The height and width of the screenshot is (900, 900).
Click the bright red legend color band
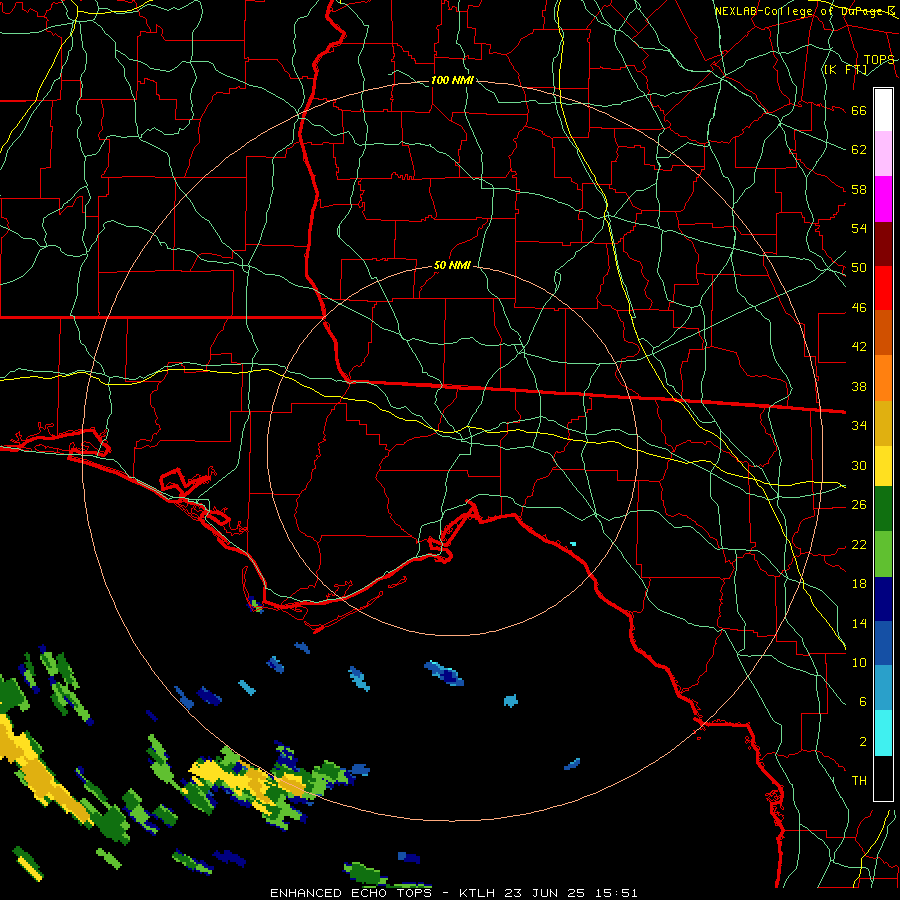(883, 288)
